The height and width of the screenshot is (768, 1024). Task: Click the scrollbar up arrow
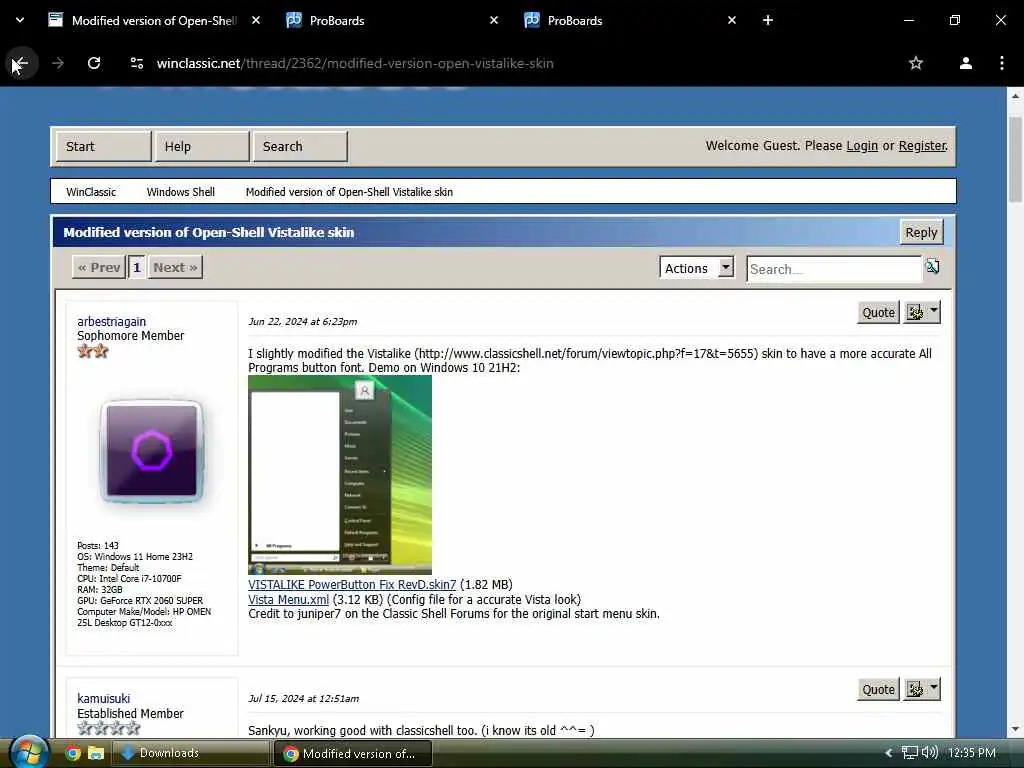[1015, 96]
